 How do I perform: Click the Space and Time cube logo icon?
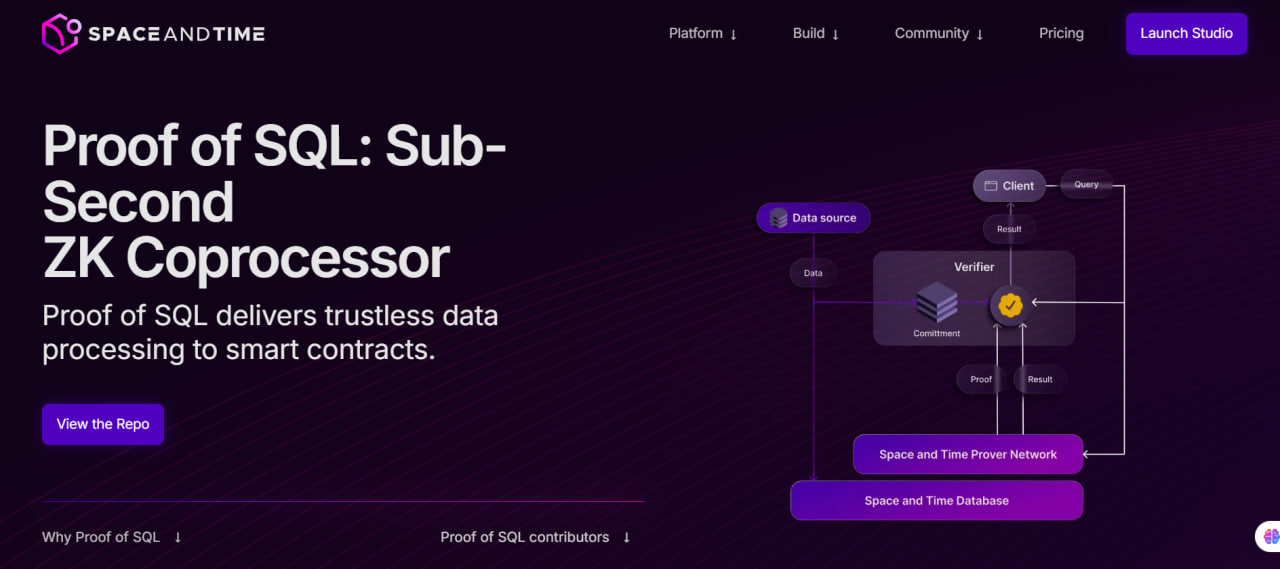[60, 33]
